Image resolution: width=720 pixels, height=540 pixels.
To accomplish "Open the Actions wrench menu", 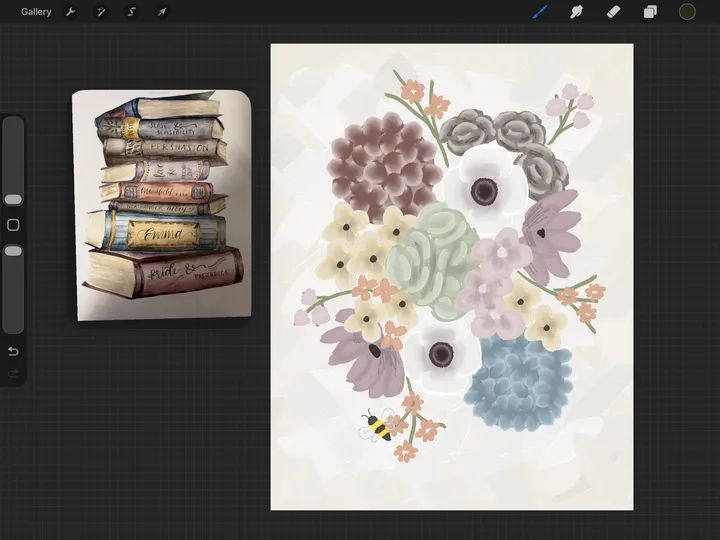I will pyautogui.click(x=70, y=12).
